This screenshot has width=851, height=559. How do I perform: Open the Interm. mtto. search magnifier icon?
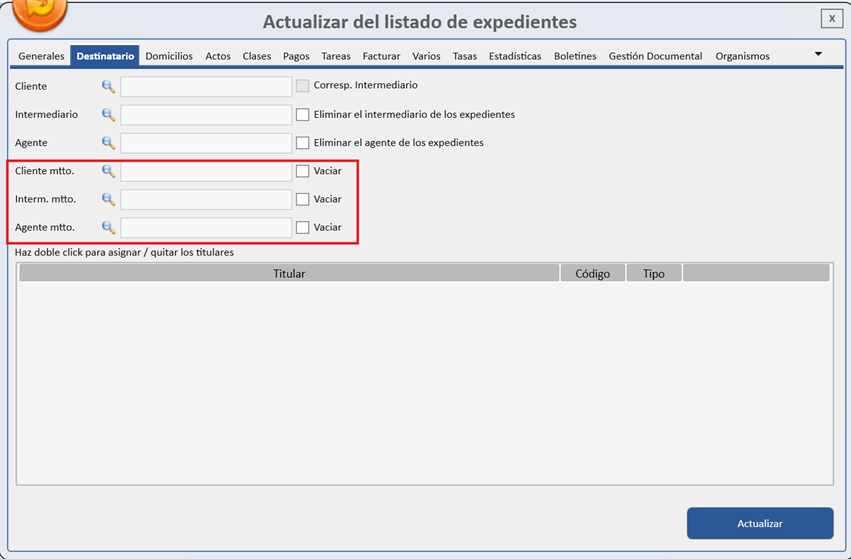coord(109,199)
